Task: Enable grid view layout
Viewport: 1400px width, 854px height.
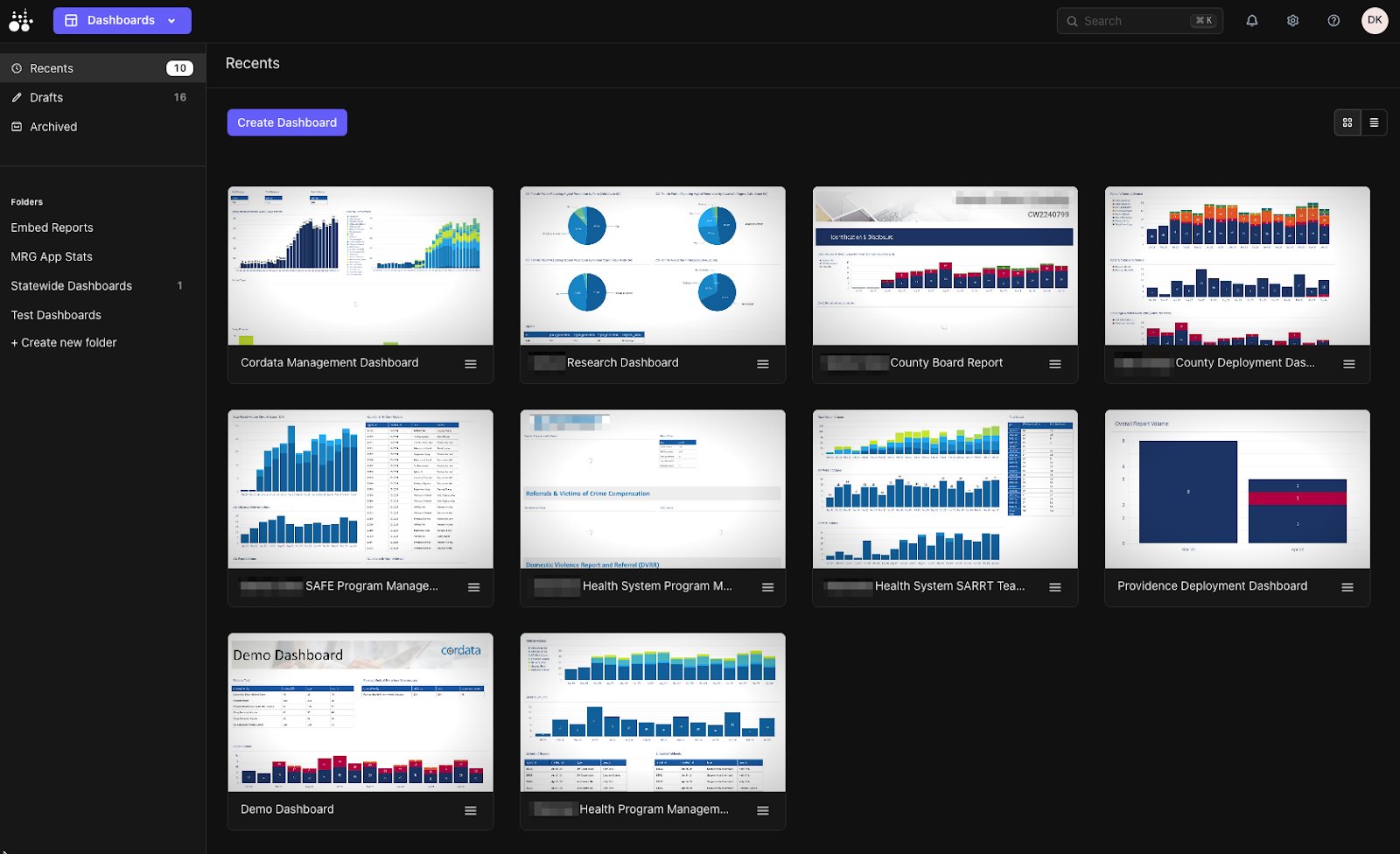Action: [1347, 122]
